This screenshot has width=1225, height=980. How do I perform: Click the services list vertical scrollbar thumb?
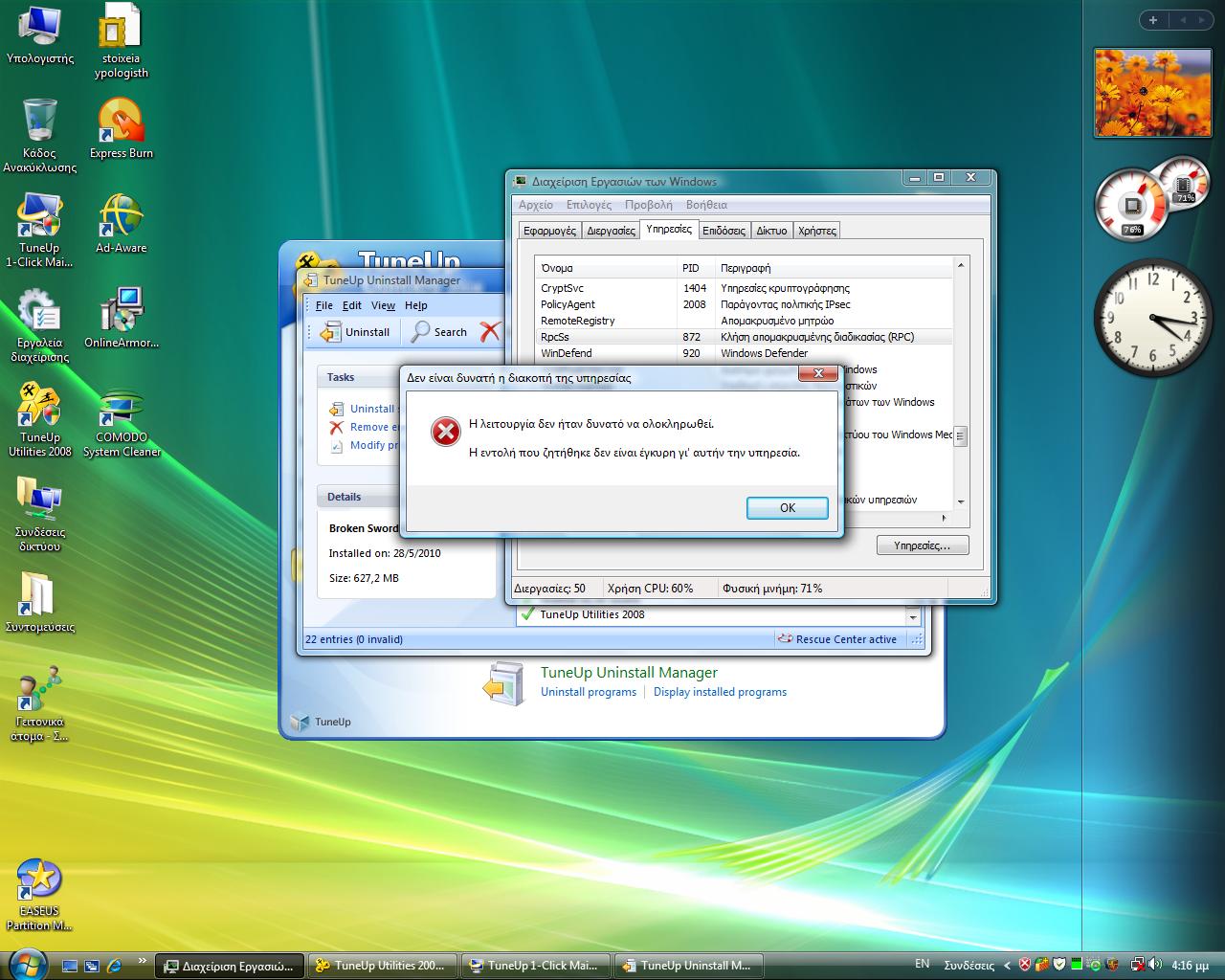960,436
